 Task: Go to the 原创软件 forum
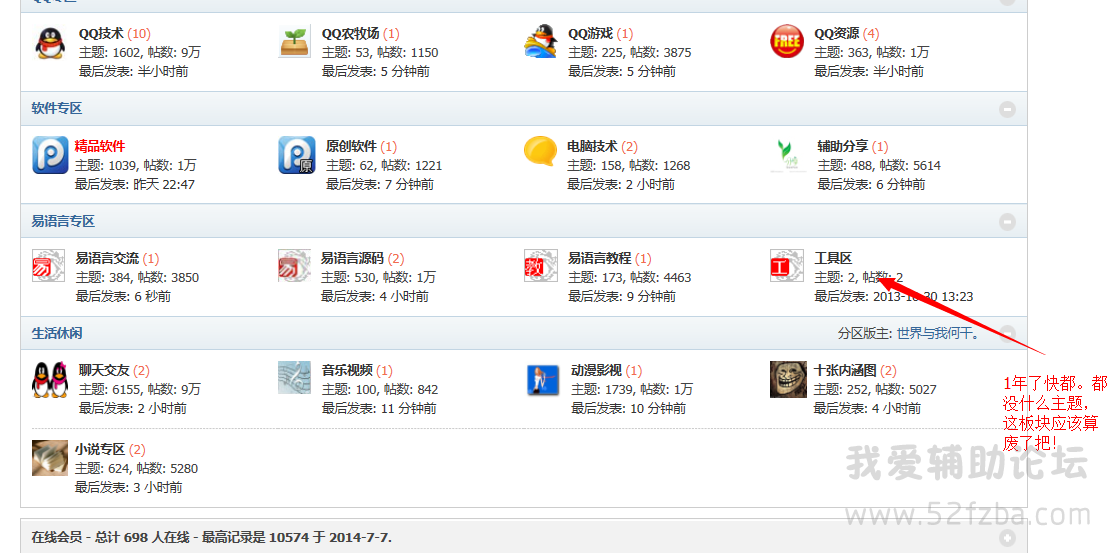coord(351,146)
